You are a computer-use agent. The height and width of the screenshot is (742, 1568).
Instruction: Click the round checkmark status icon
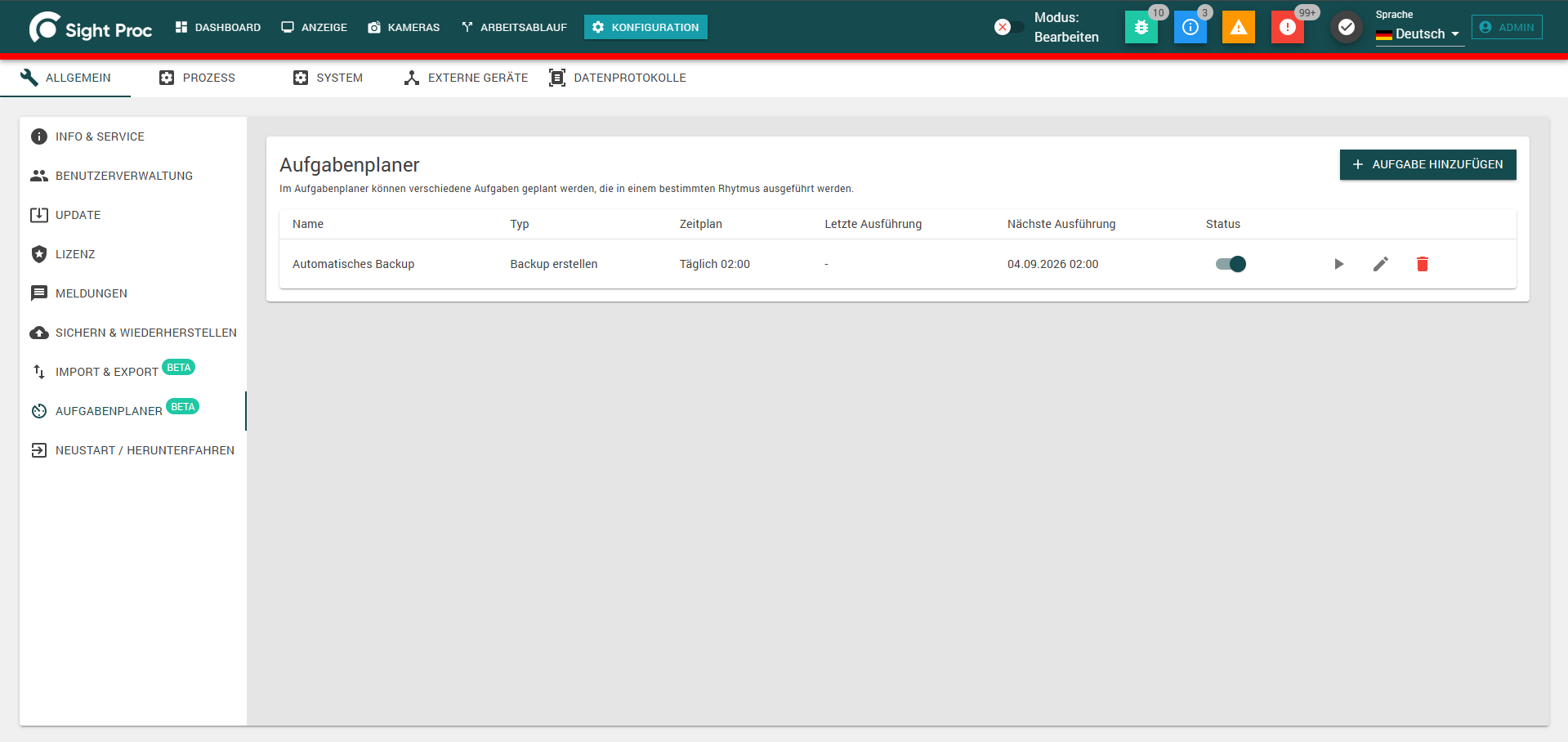[x=1346, y=27]
